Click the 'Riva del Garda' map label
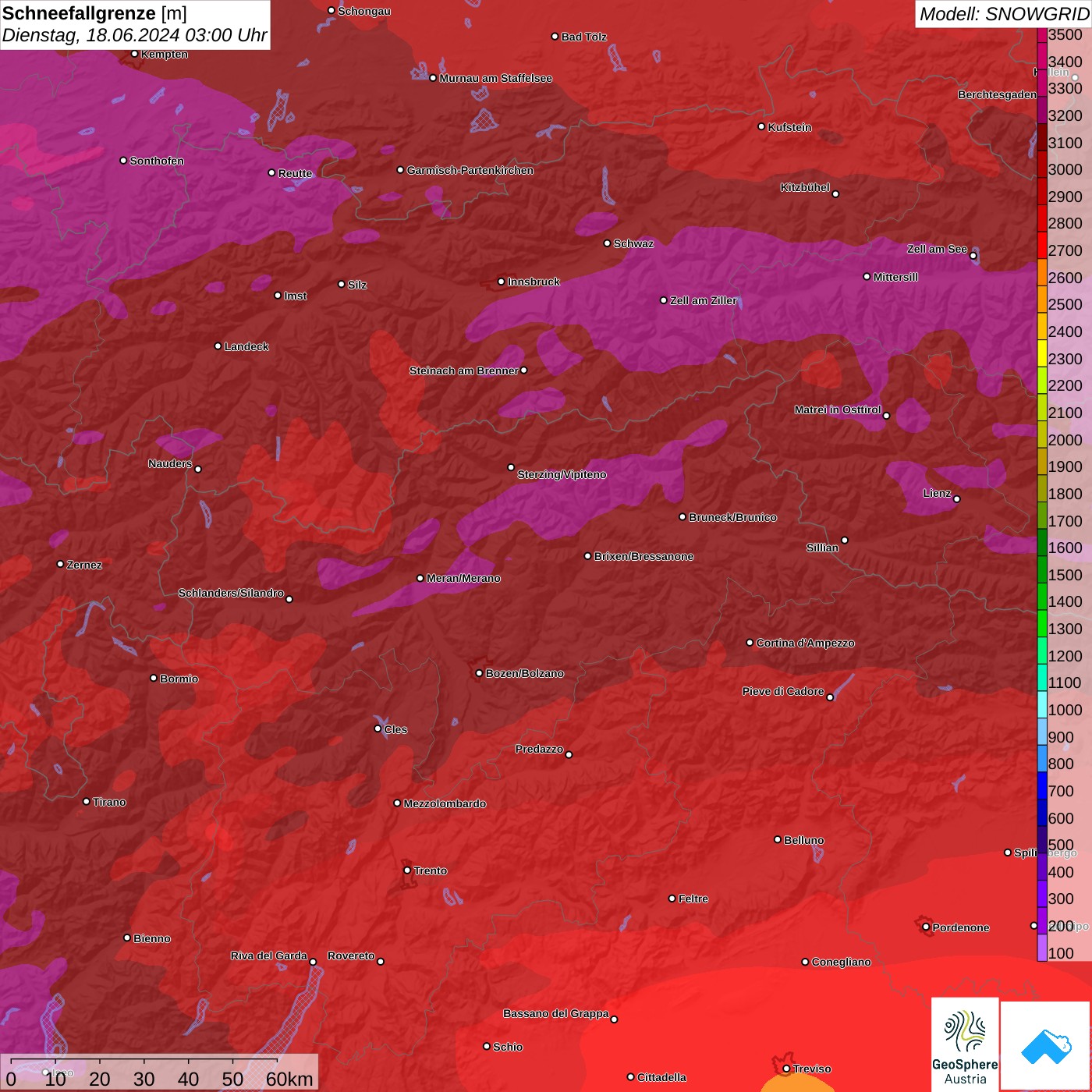This screenshot has width=1092, height=1092. tap(269, 955)
